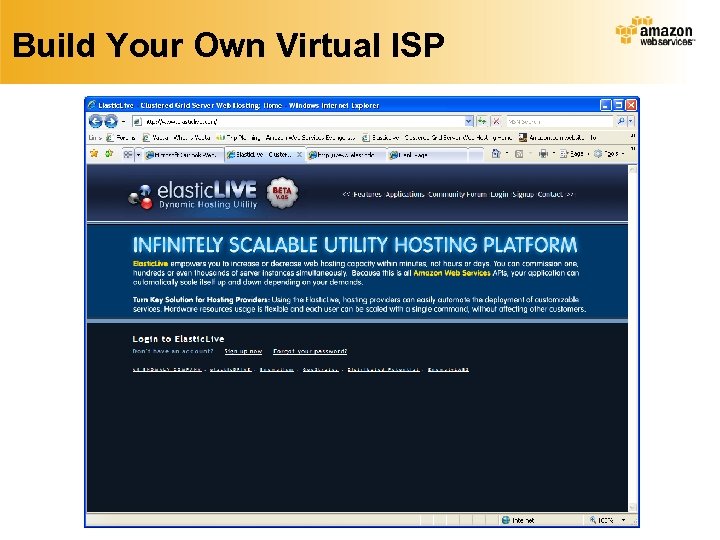The width and height of the screenshot is (720, 540).
Task: Expand the address bar history dropdown
Action: tap(469, 121)
